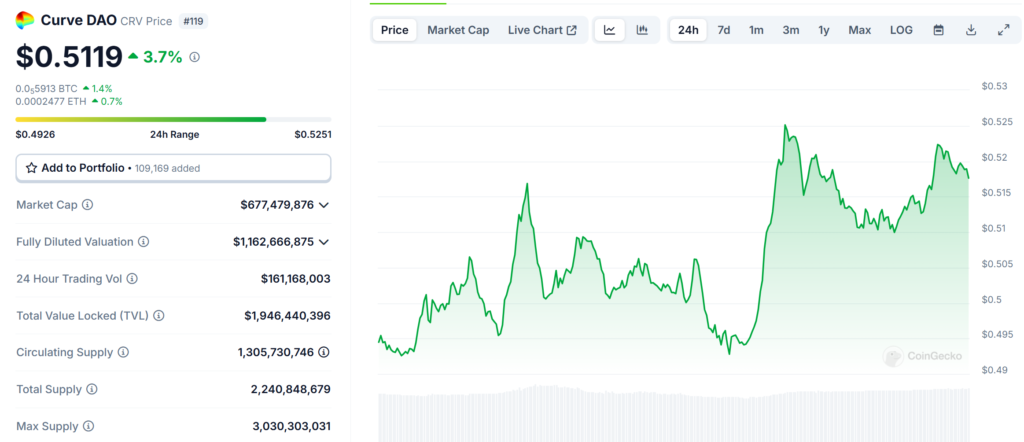Select the Price tab

coord(394,30)
